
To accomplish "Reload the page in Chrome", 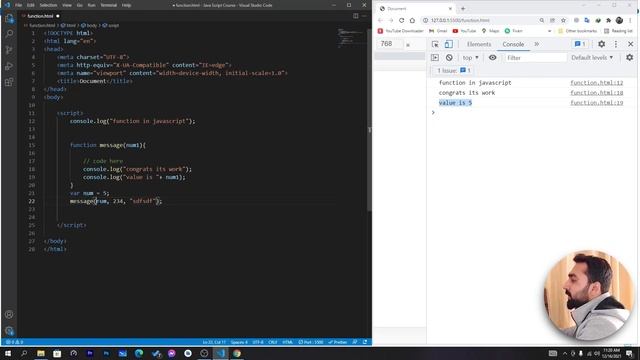I will pos(401,20).
